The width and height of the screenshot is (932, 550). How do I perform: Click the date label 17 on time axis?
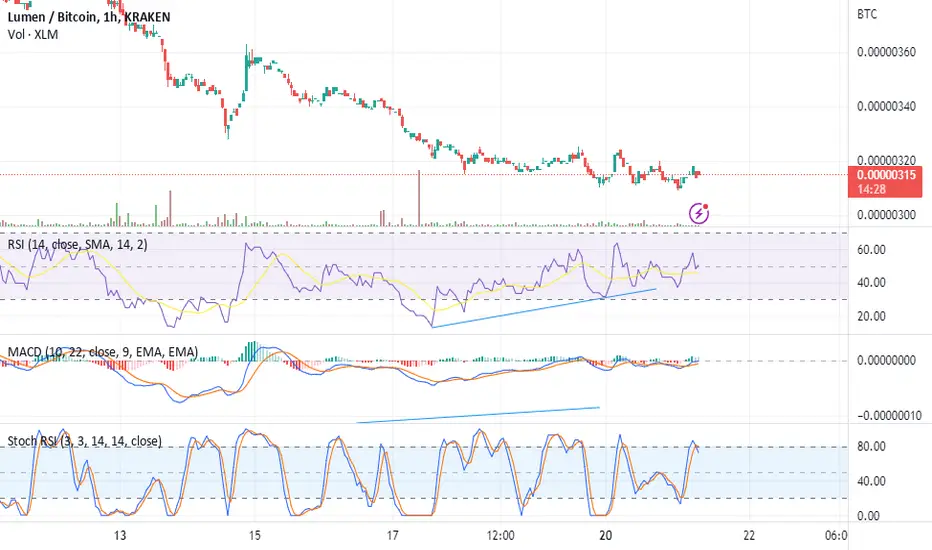(392, 535)
